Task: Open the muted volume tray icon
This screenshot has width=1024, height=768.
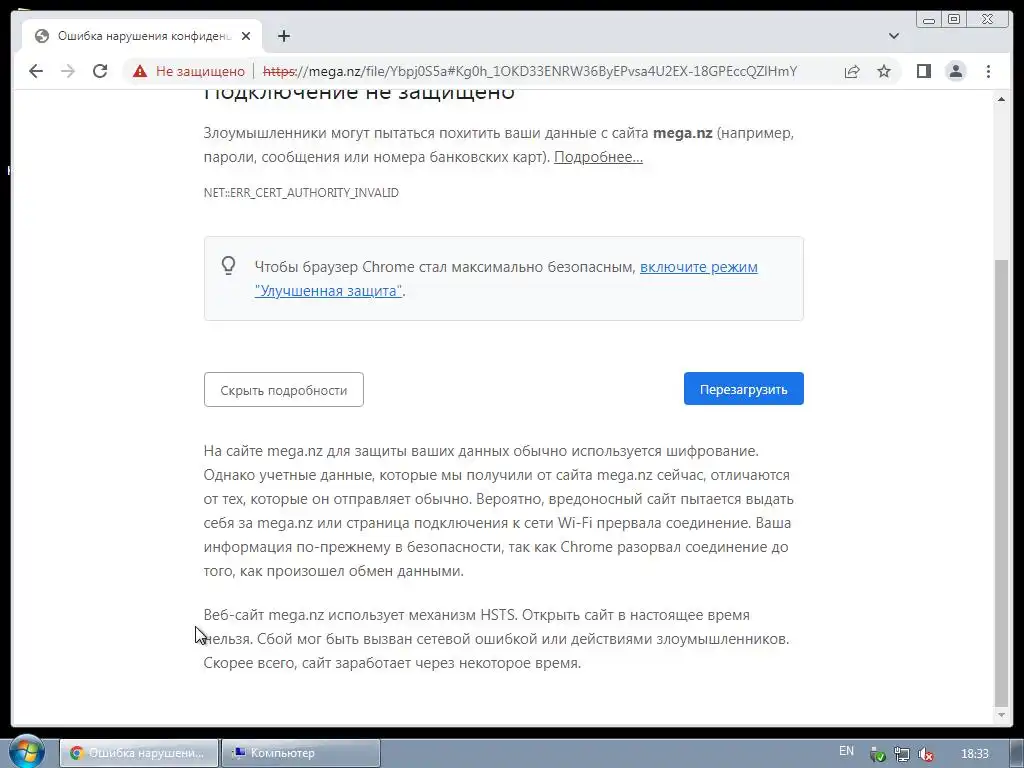Action: pyautogui.click(x=925, y=754)
